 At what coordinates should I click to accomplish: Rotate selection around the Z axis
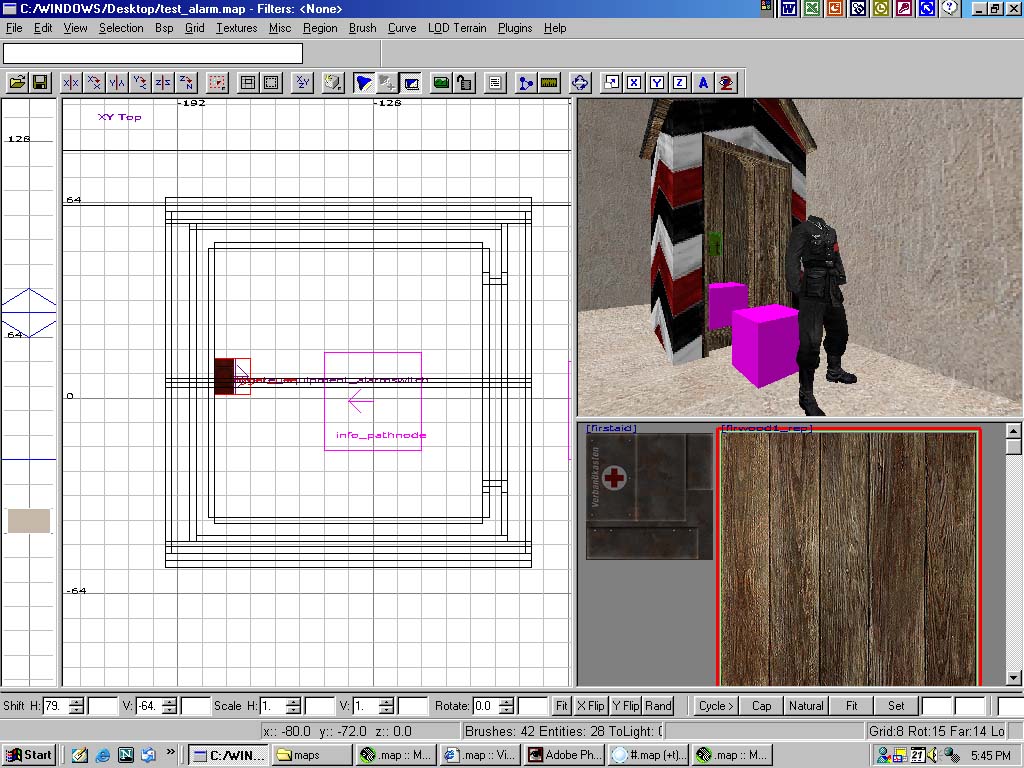186,83
